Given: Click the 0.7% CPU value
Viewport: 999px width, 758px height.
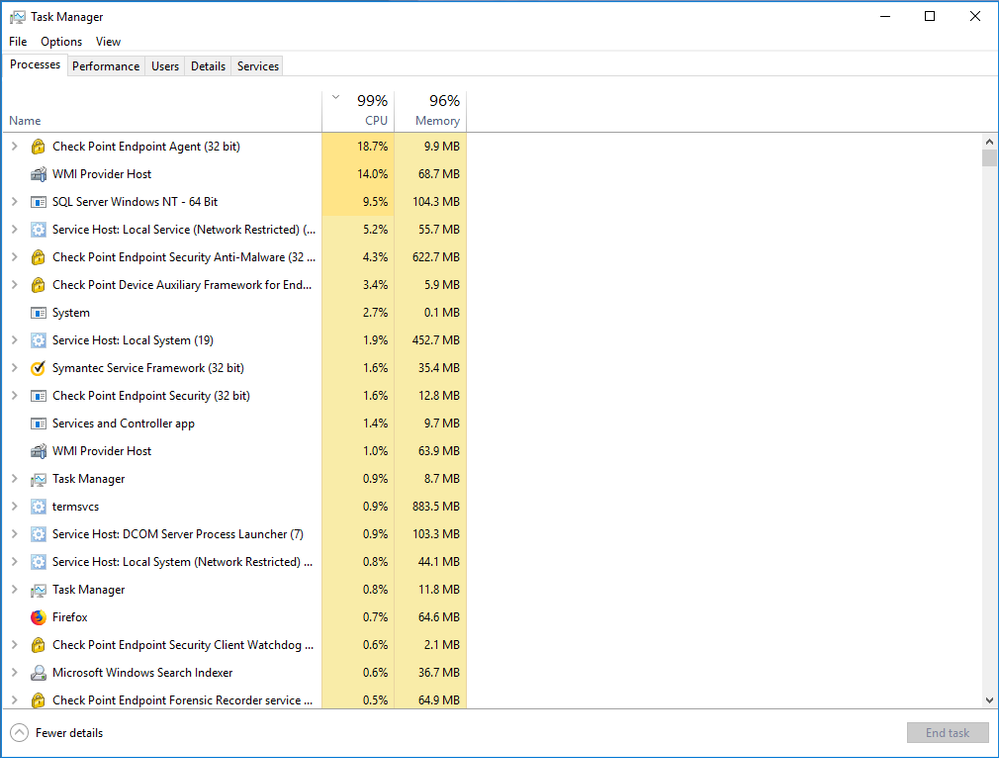Looking at the screenshot, I should [375, 617].
